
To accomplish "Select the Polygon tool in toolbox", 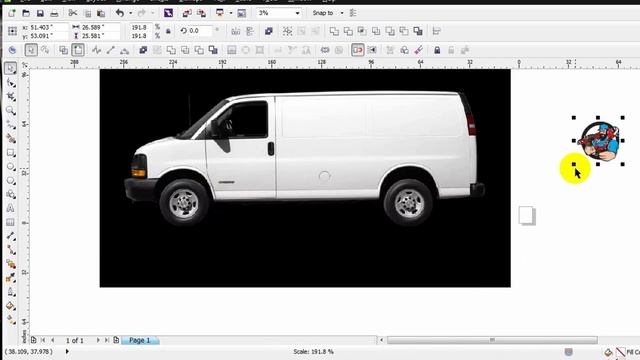I will tap(11, 180).
